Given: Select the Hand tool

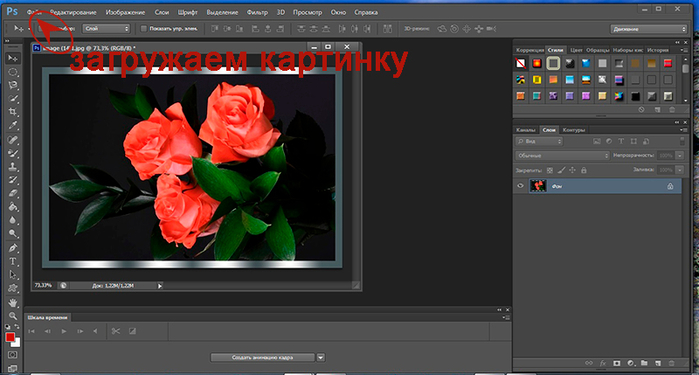Looking at the screenshot, I should coord(12,303).
